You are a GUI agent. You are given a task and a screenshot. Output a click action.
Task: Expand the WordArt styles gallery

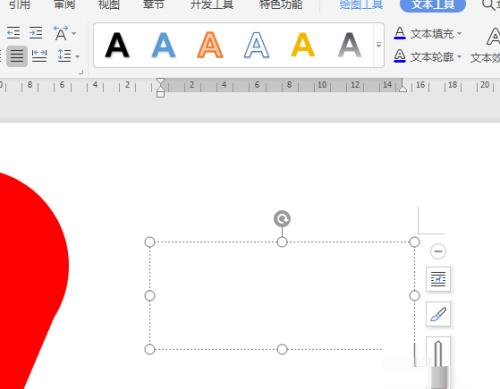379,45
